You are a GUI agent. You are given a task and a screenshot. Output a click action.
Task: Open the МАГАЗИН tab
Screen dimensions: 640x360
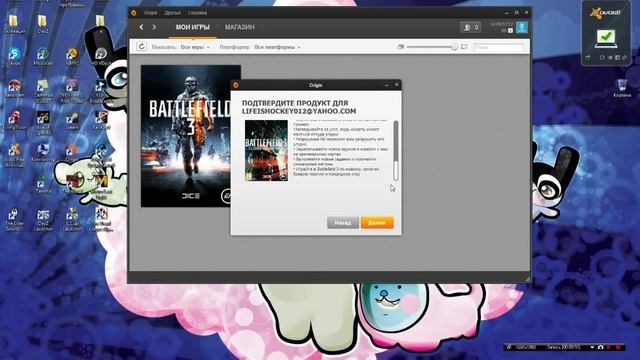(x=240, y=27)
